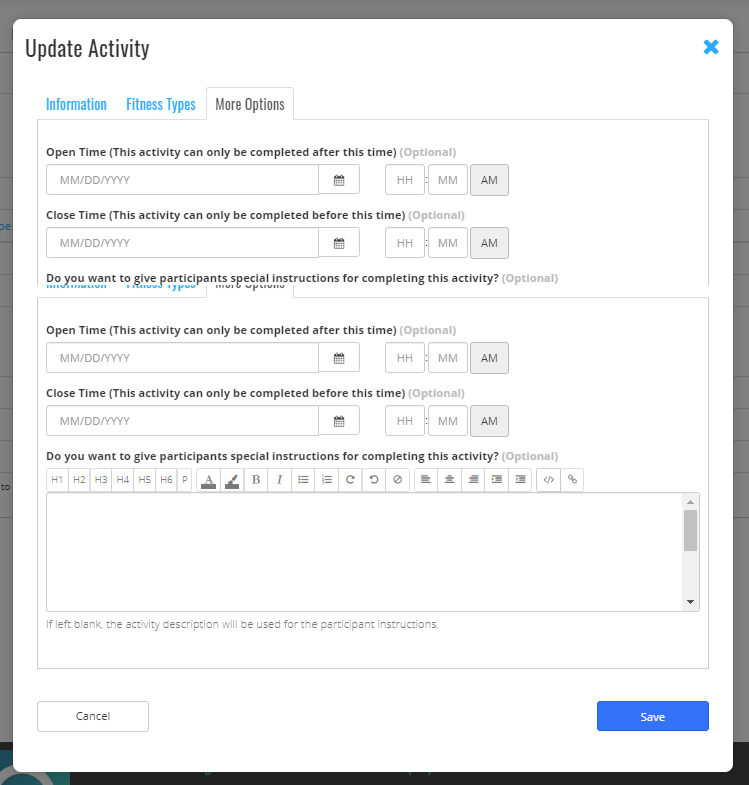Screen dimensions: 749x785
Task: Save the activity changes
Action: (x=652, y=716)
